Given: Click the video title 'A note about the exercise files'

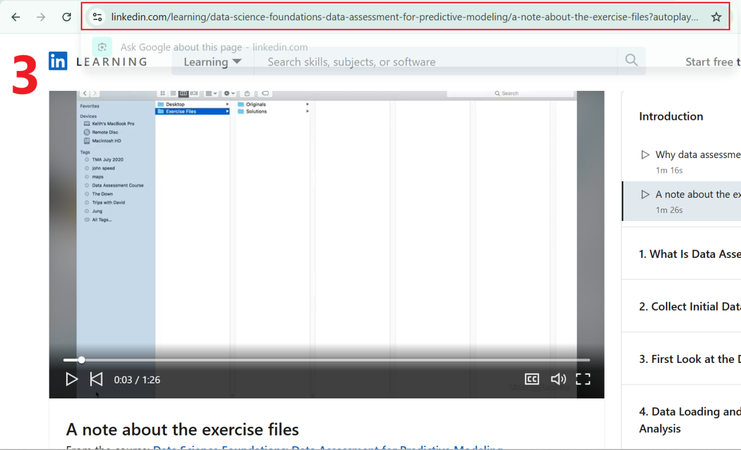Looking at the screenshot, I should tap(182, 429).
